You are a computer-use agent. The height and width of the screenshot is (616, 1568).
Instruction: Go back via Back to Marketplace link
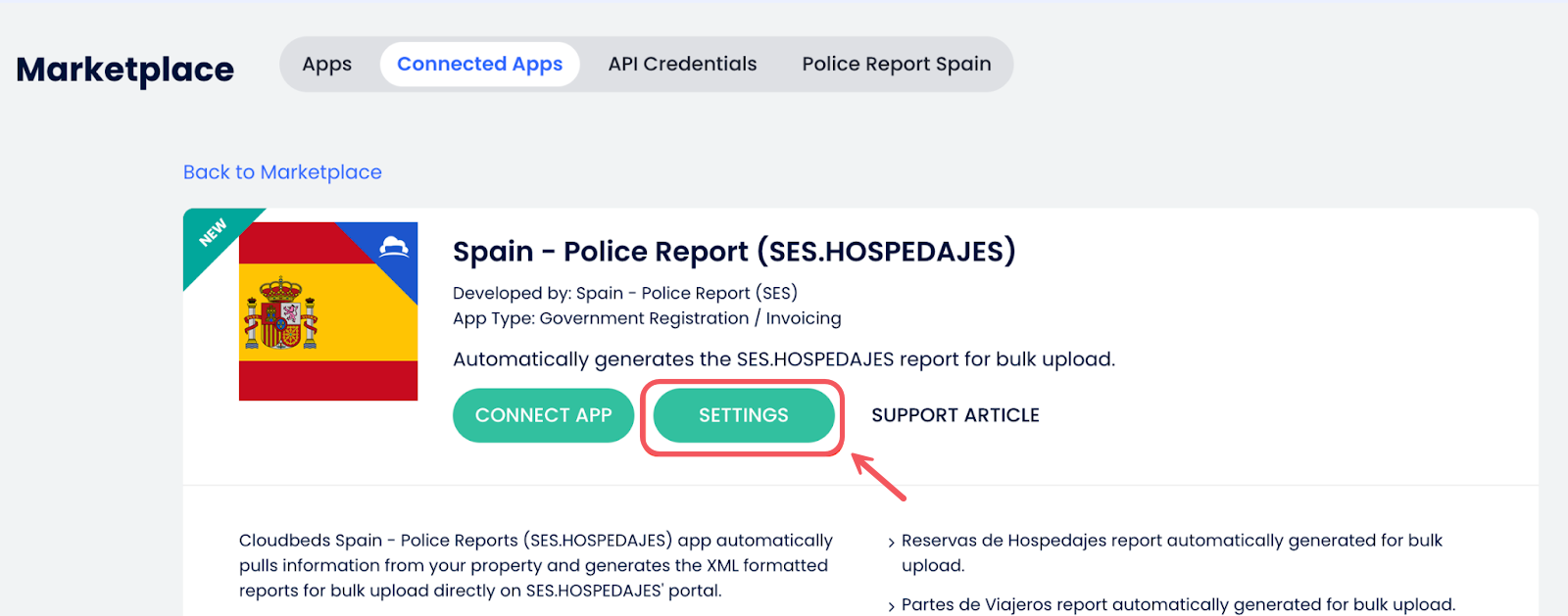pos(282,172)
